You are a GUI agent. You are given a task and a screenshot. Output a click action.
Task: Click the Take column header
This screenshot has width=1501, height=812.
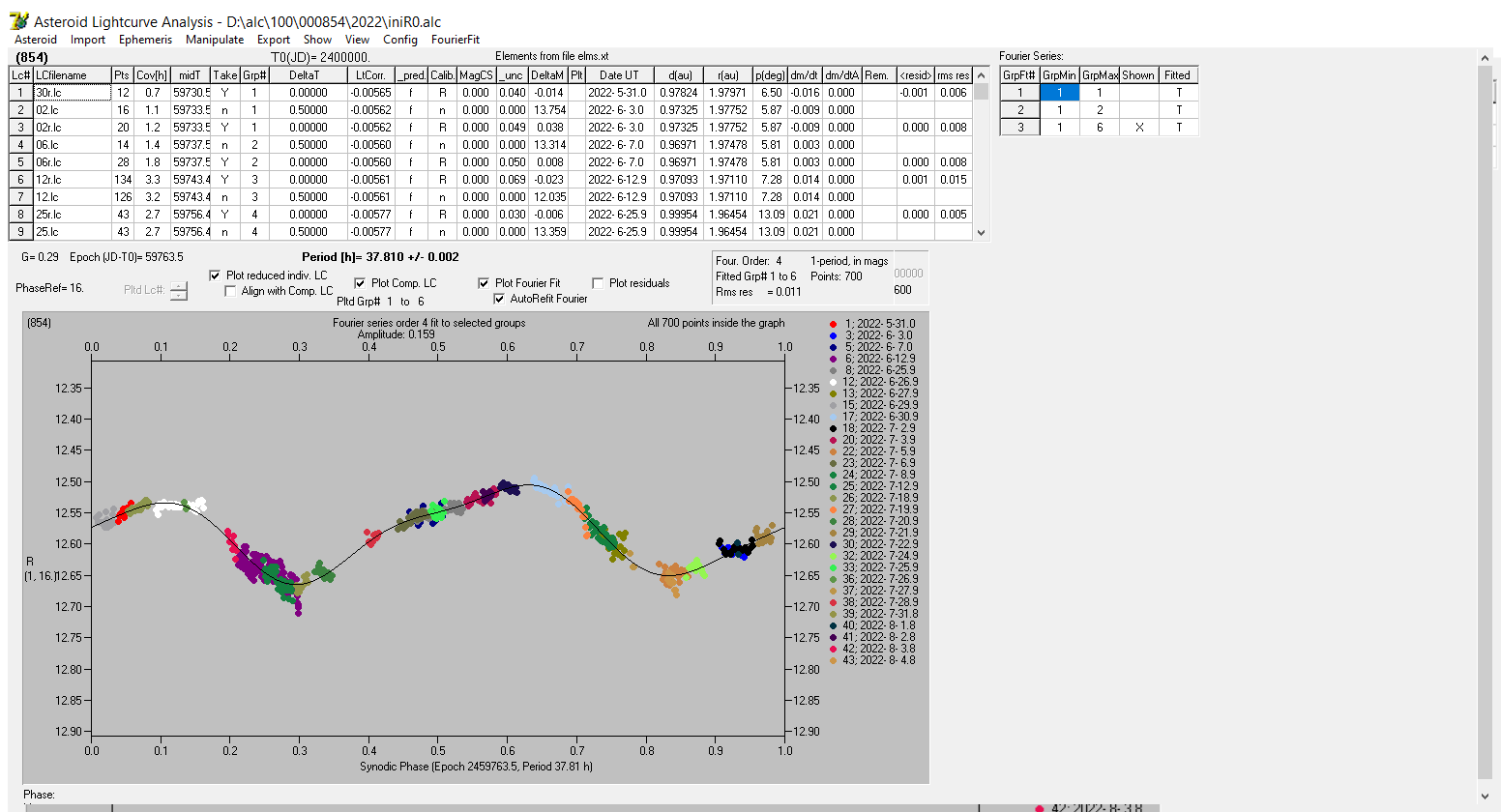point(224,75)
